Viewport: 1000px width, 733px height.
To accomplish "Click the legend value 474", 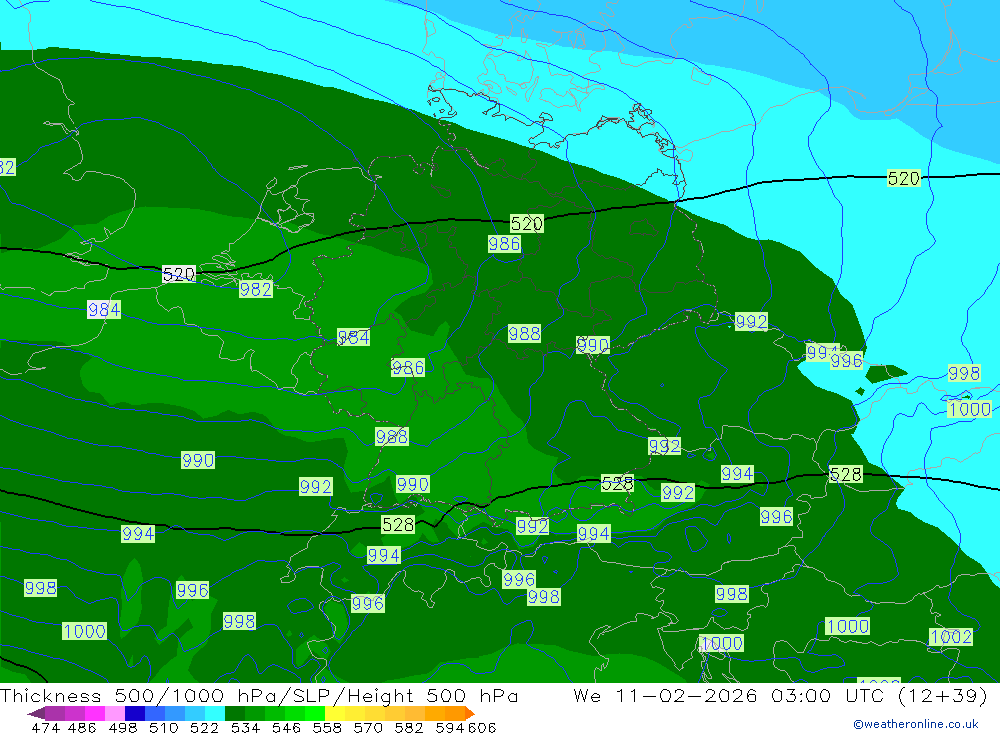I will point(46,728).
